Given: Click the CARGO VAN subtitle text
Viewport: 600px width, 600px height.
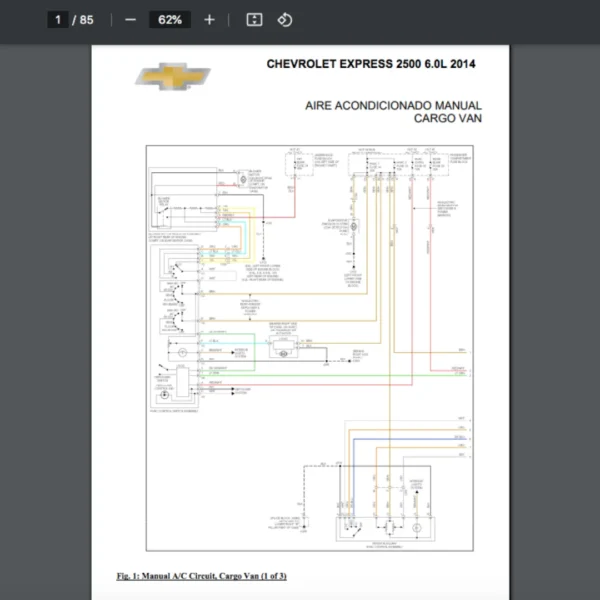Looking at the screenshot, I should [x=447, y=118].
